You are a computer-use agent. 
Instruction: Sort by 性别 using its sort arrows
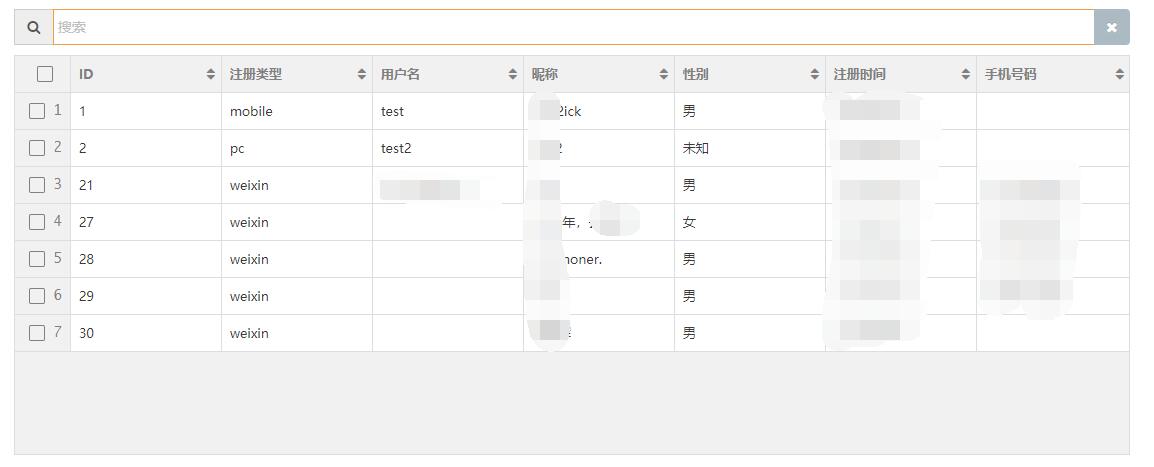[814, 74]
